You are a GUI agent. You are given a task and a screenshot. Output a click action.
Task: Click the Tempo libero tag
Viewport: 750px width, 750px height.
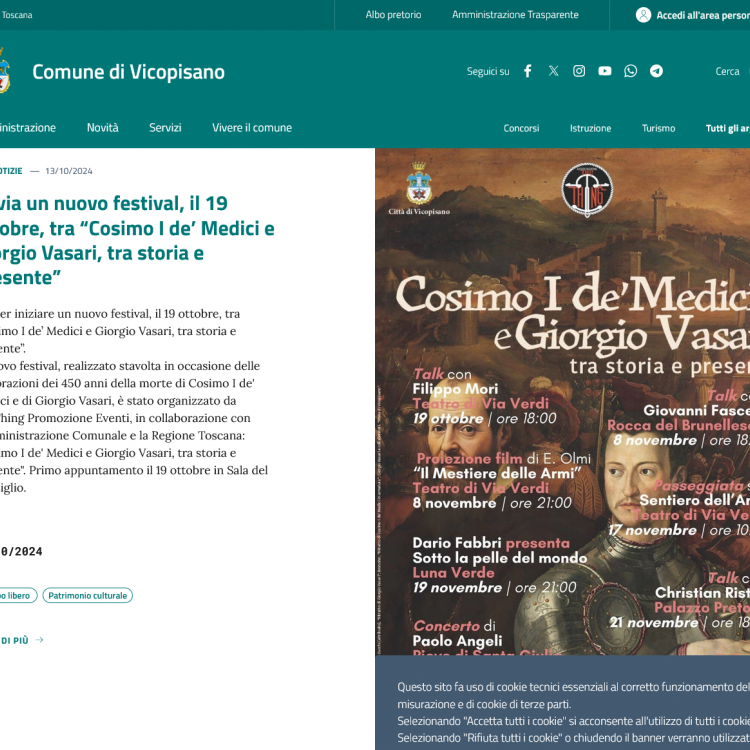(x=17, y=596)
